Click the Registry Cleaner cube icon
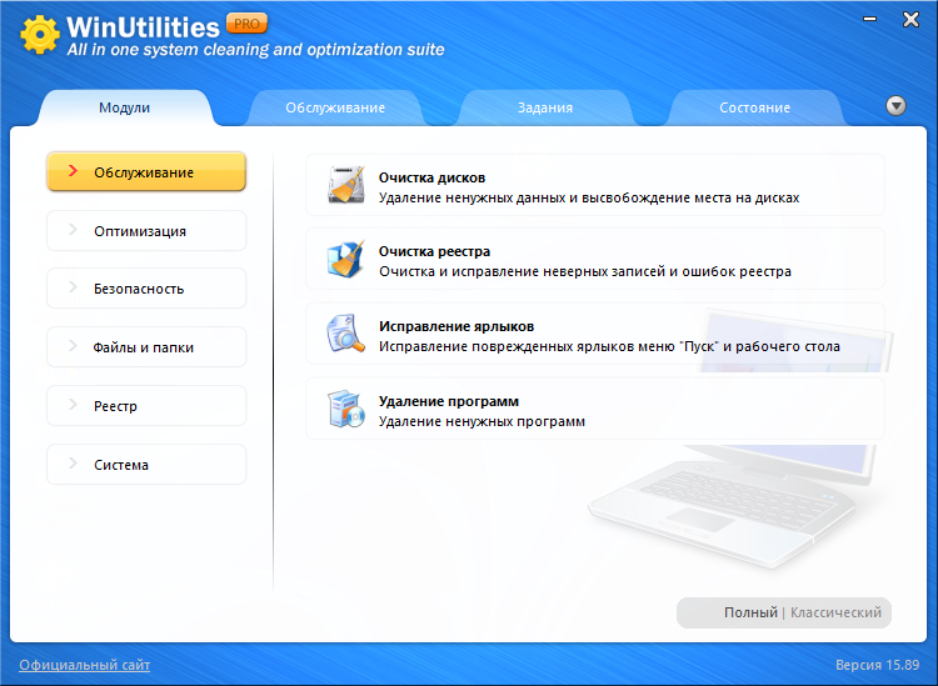Viewport: 938px width, 686px height. [x=345, y=259]
